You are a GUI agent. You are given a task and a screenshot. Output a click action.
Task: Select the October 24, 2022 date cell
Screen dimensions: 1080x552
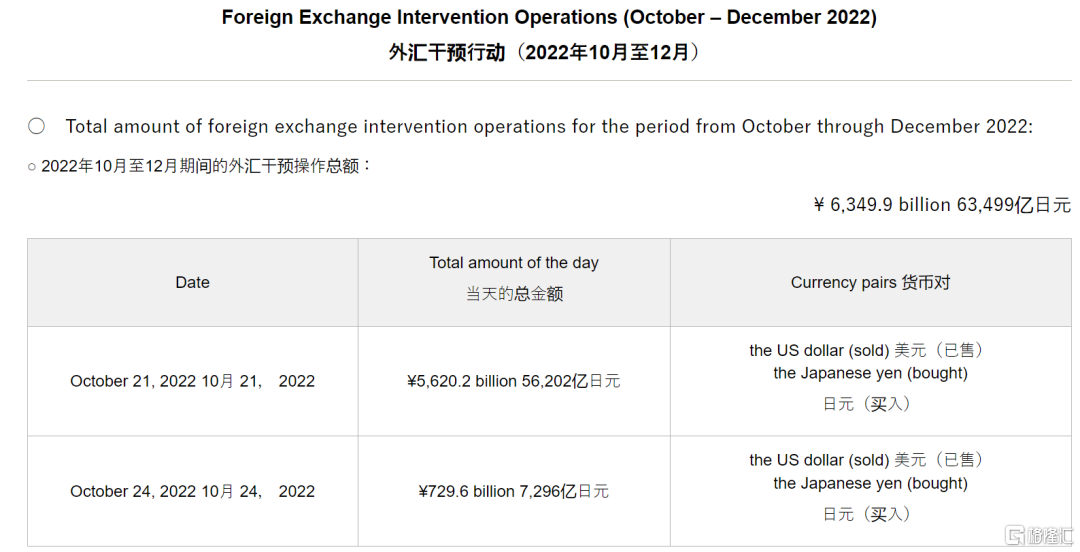[192, 491]
